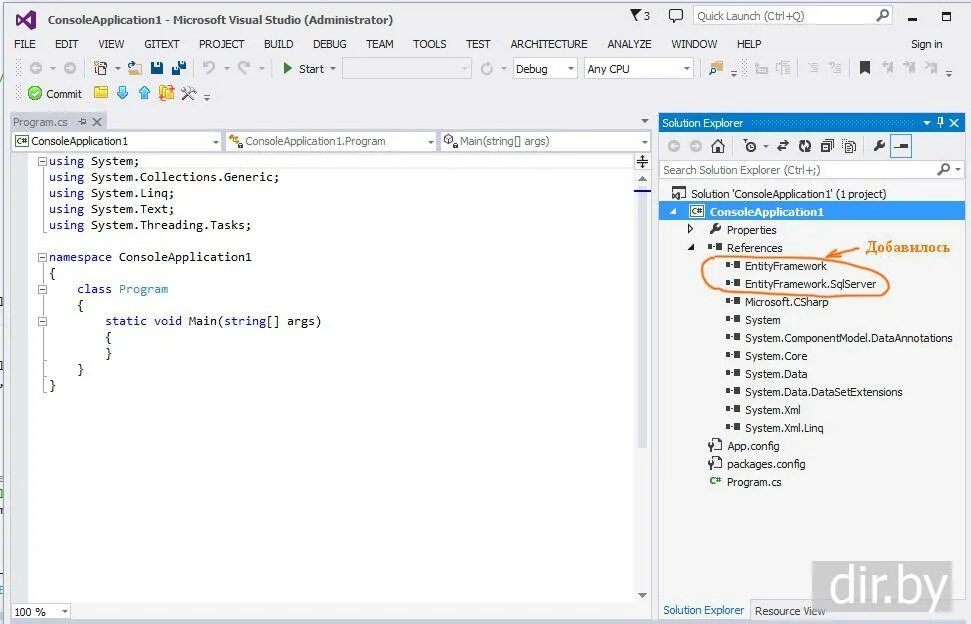Collapse the namespace ConsoleApplication1 outline
The image size is (971, 624).
click(42, 257)
